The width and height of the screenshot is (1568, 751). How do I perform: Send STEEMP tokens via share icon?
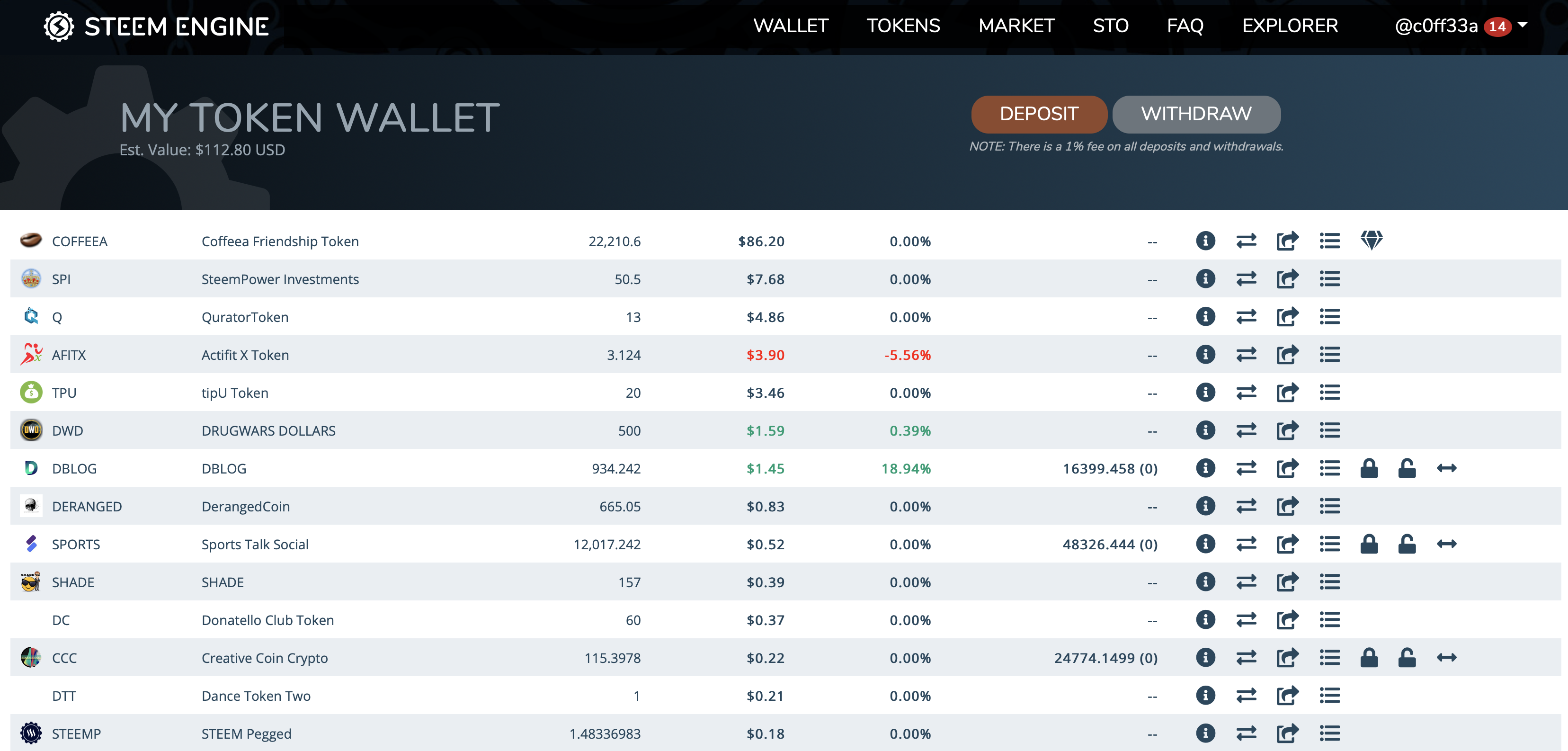tap(1287, 733)
